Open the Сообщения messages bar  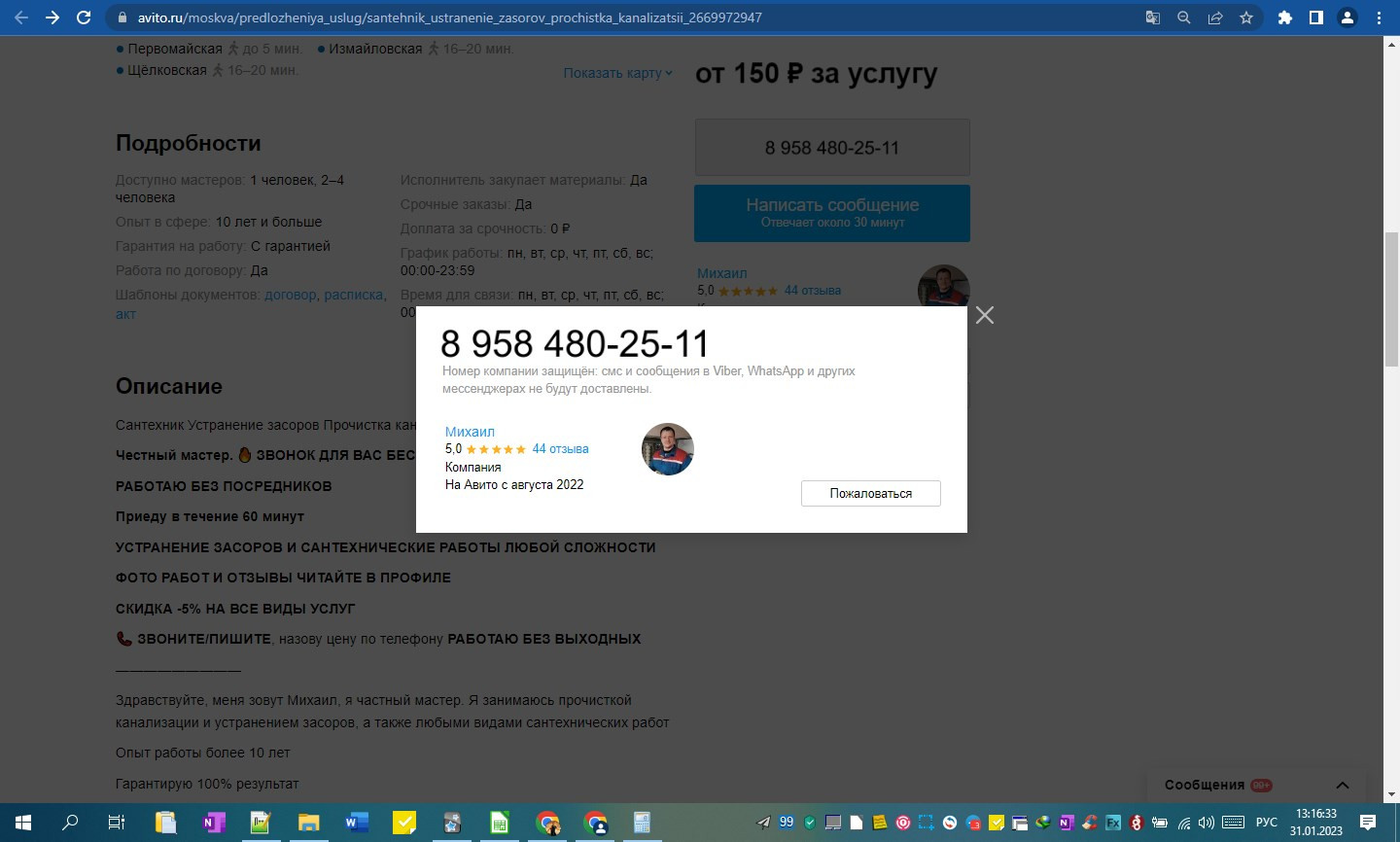coord(1257,786)
